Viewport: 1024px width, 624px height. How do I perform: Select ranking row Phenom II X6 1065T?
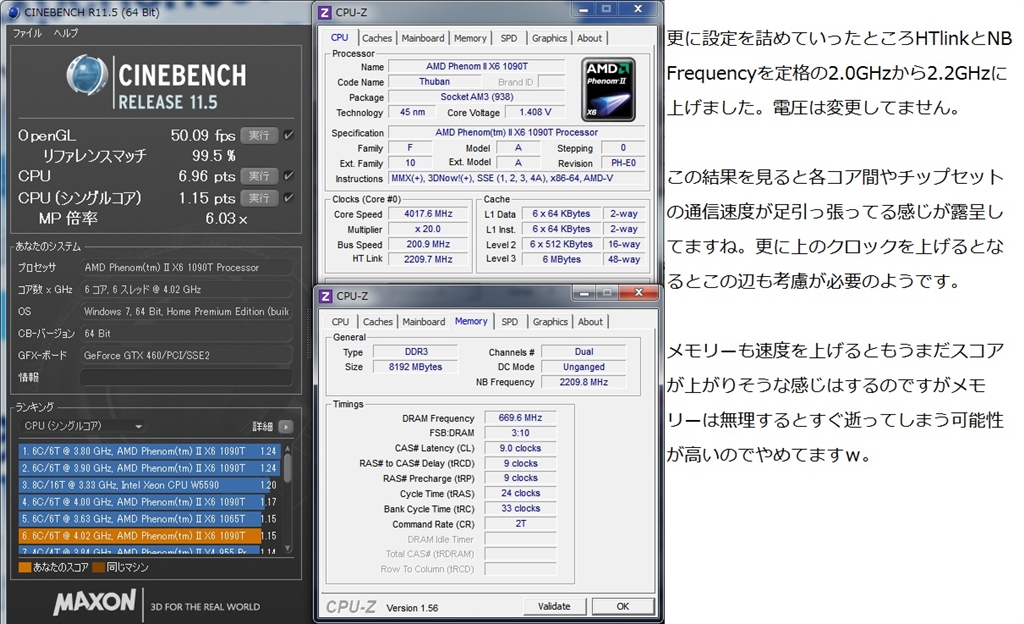coord(150,519)
